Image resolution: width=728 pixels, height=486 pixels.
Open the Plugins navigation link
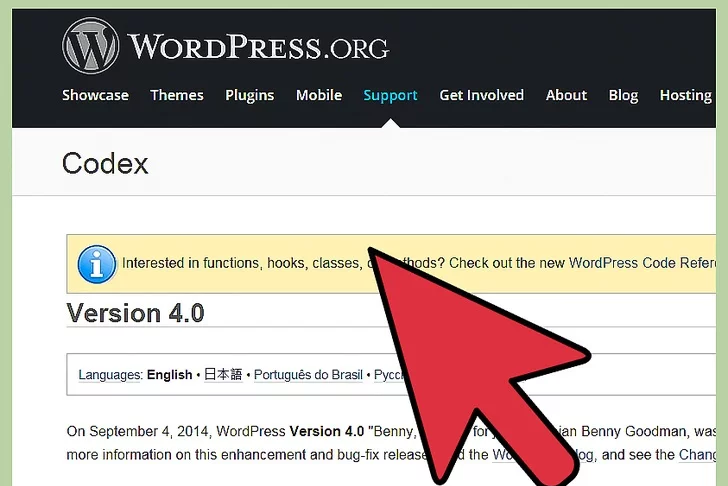(x=249, y=95)
